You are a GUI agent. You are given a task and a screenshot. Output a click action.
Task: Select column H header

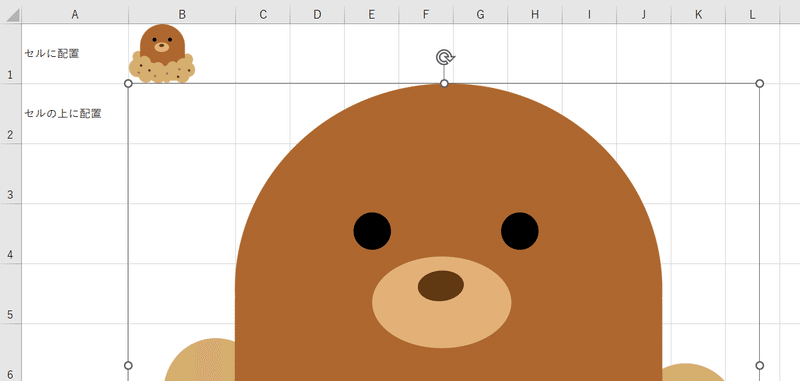pos(535,15)
